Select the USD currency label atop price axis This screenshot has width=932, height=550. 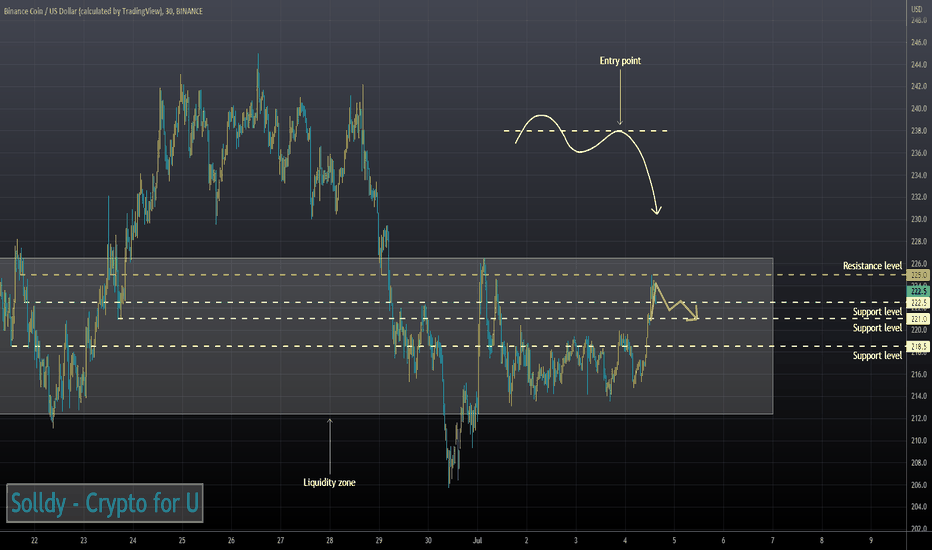pos(917,9)
